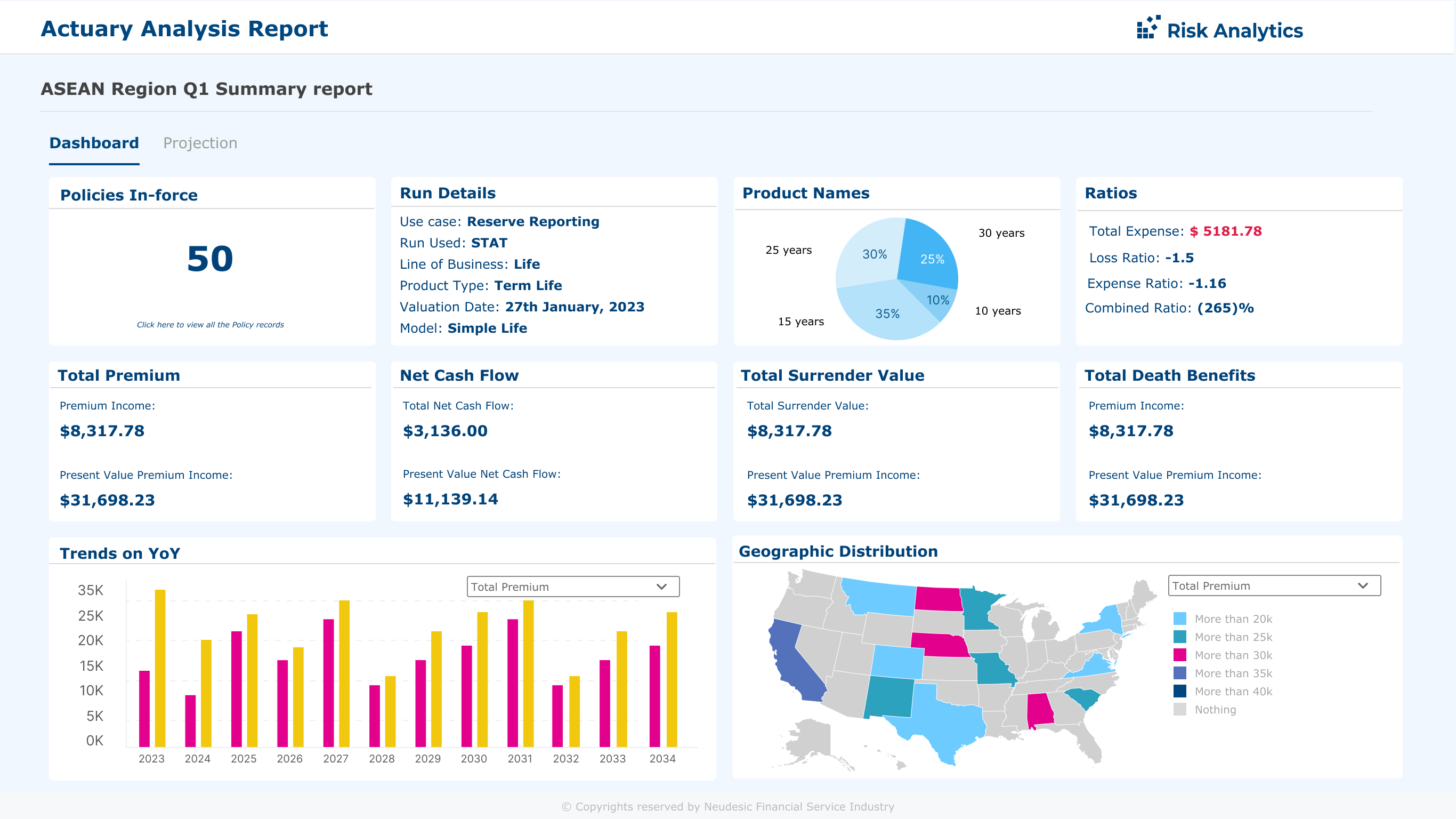
Task: Click the Loss Ratio value -1.5
Action: [1179, 258]
